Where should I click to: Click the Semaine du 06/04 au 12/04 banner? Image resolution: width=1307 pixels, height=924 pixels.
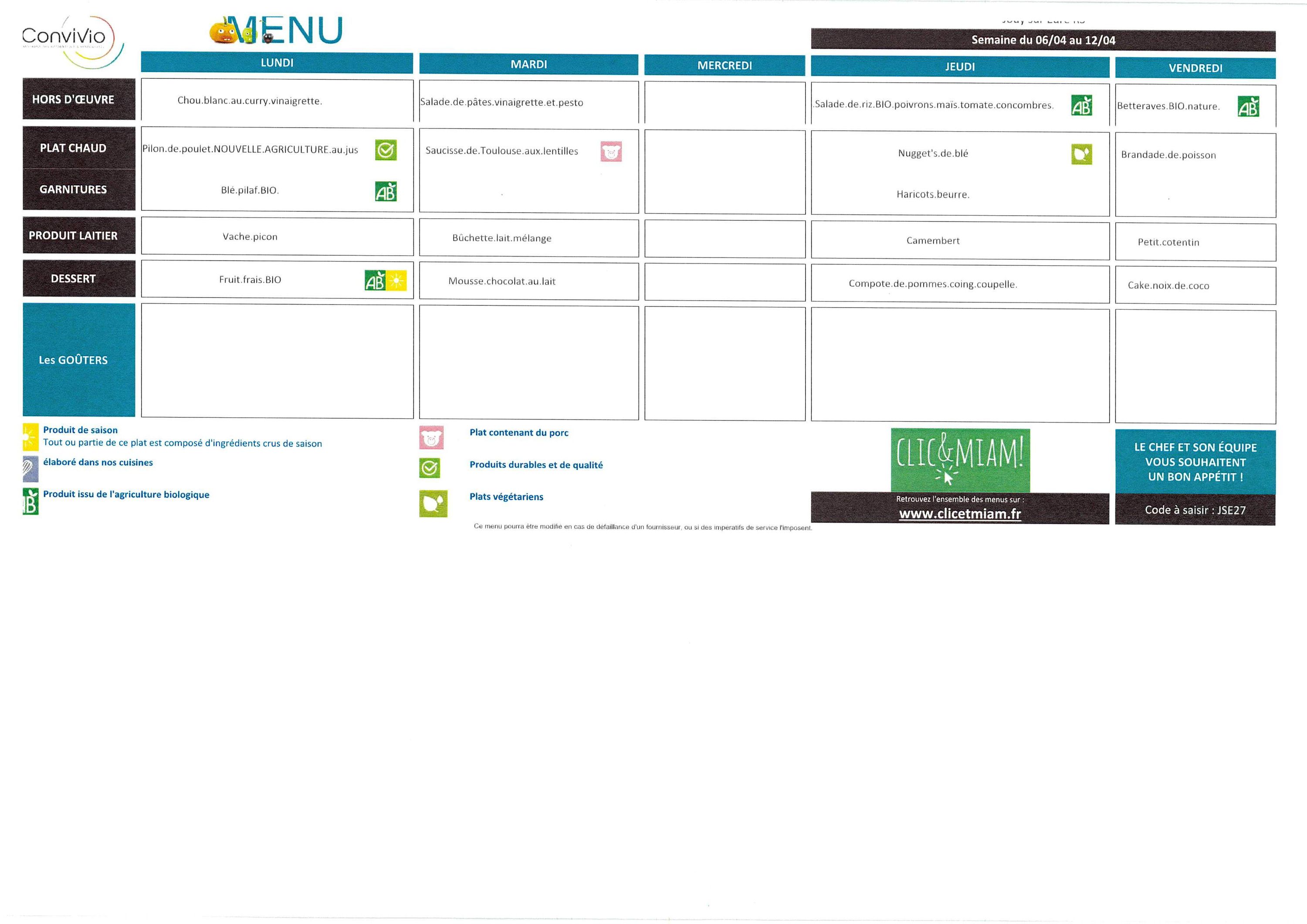[x=1043, y=41]
